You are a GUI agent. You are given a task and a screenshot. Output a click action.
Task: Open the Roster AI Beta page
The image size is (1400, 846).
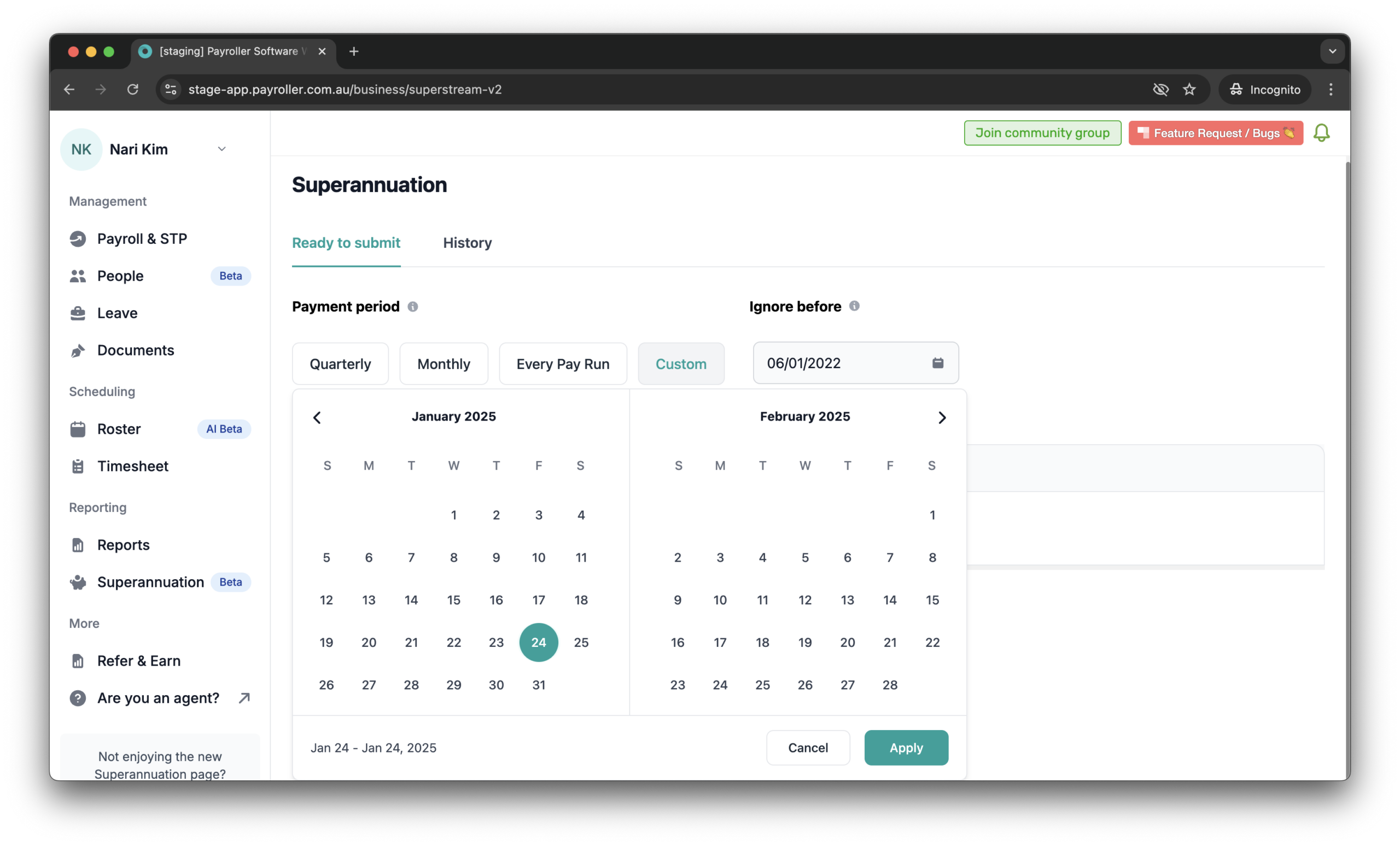pyautogui.click(x=118, y=429)
